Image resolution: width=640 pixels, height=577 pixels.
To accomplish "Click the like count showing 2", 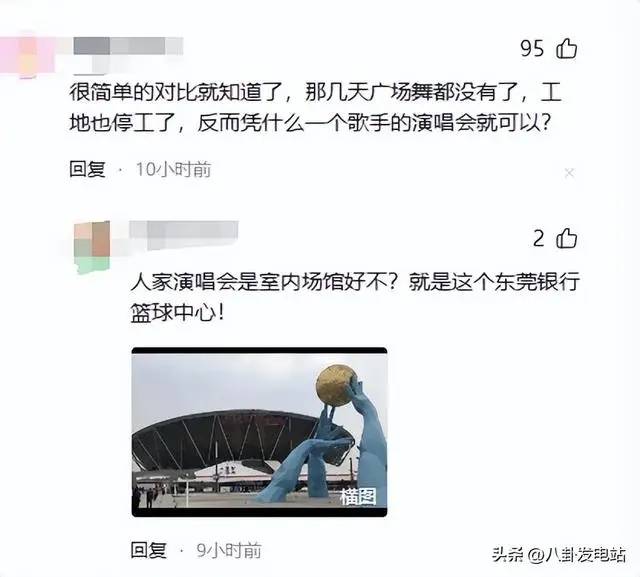I will point(539,238).
